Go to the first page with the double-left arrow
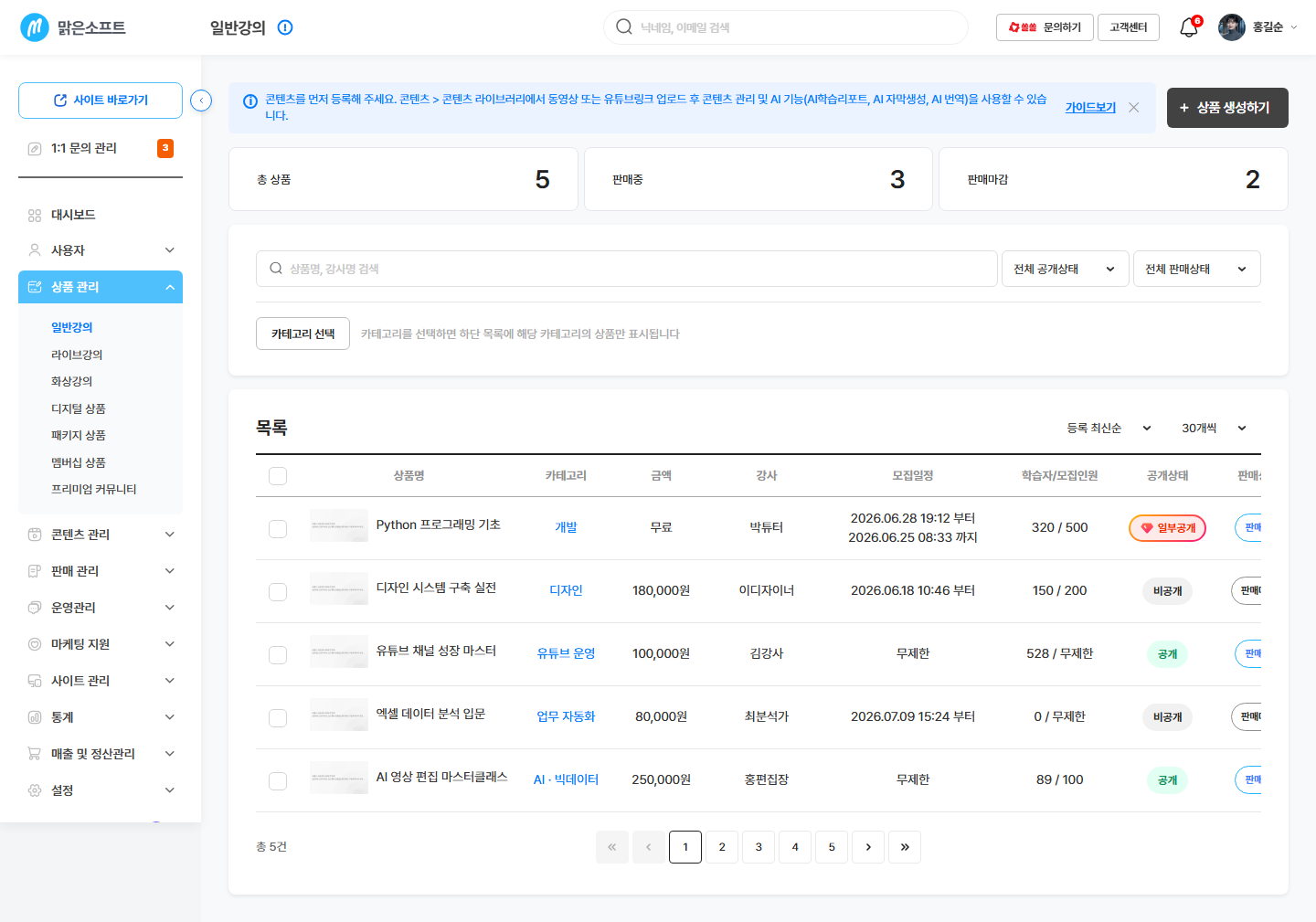The height and width of the screenshot is (922, 1316). 612,847
